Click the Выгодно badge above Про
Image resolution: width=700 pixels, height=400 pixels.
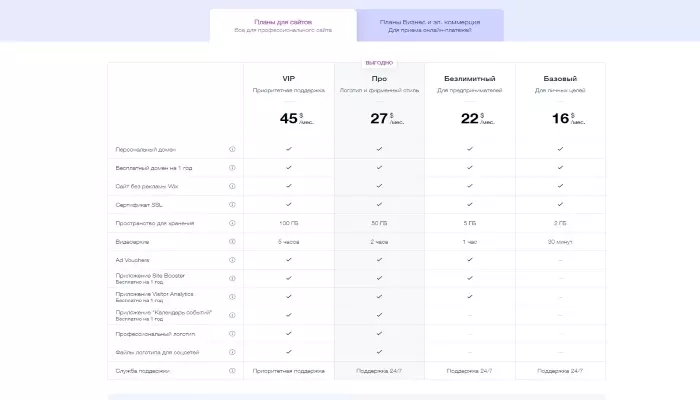point(379,63)
